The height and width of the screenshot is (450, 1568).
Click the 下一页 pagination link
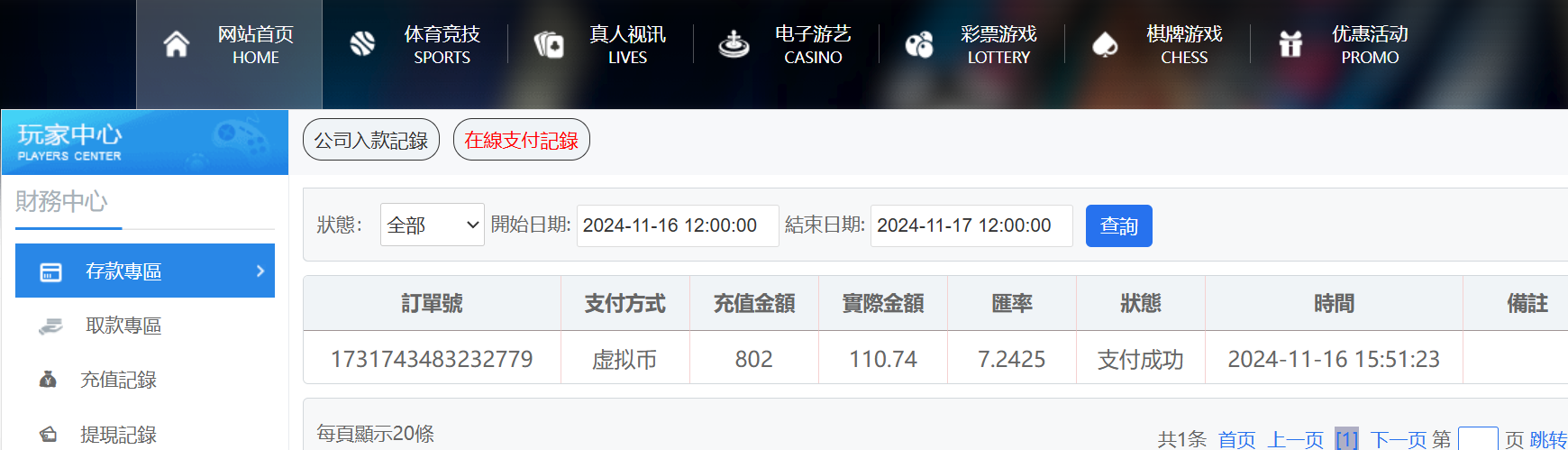coord(1399,439)
